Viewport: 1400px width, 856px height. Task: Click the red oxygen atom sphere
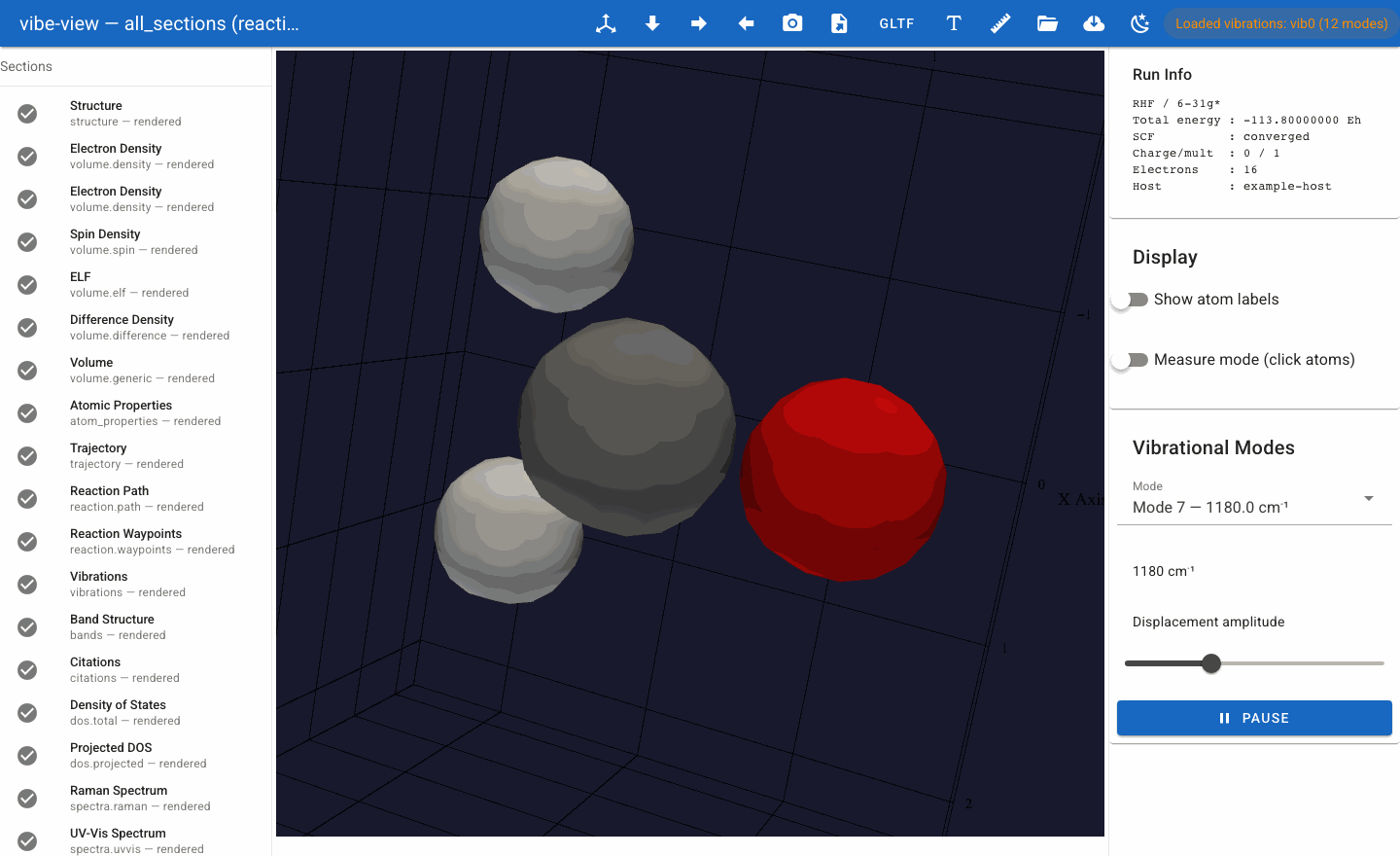(843, 480)
